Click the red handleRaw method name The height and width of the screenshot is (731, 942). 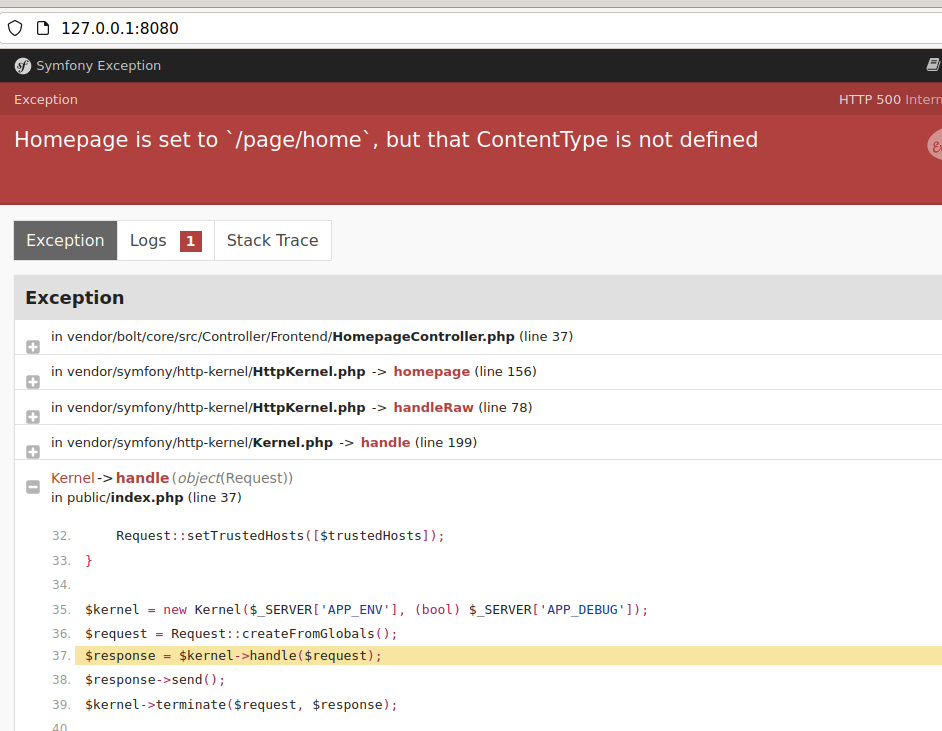(433, 407)
